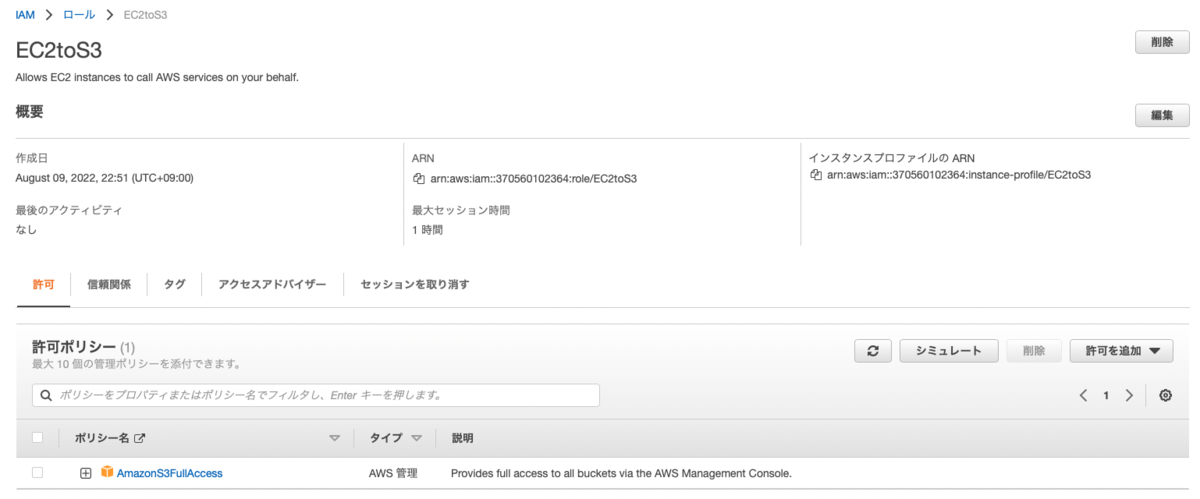Click the 説明 column header
1200x499 pixels.
pos(462,438)
